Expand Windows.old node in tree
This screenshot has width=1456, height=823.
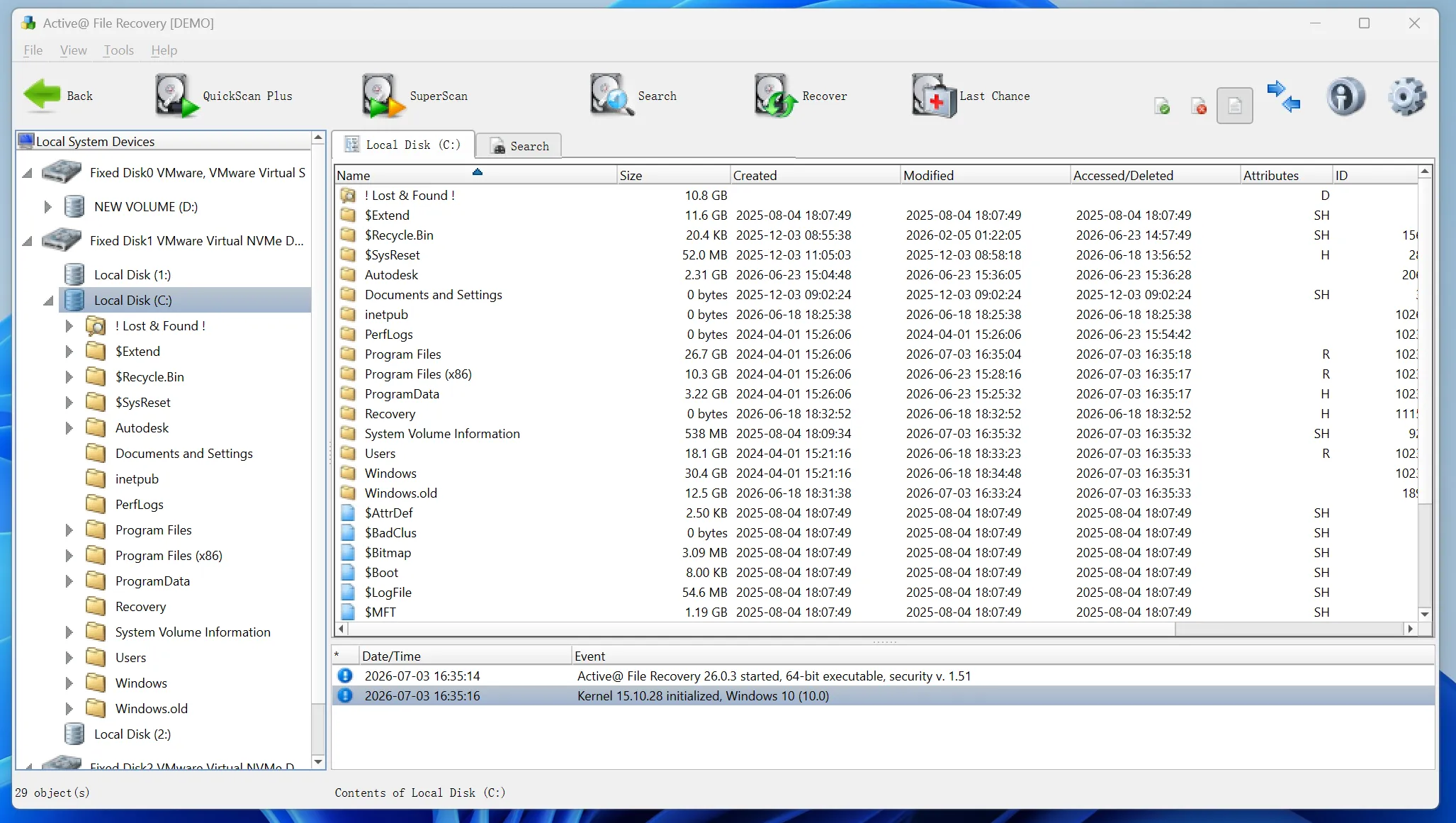click(69, 708)
